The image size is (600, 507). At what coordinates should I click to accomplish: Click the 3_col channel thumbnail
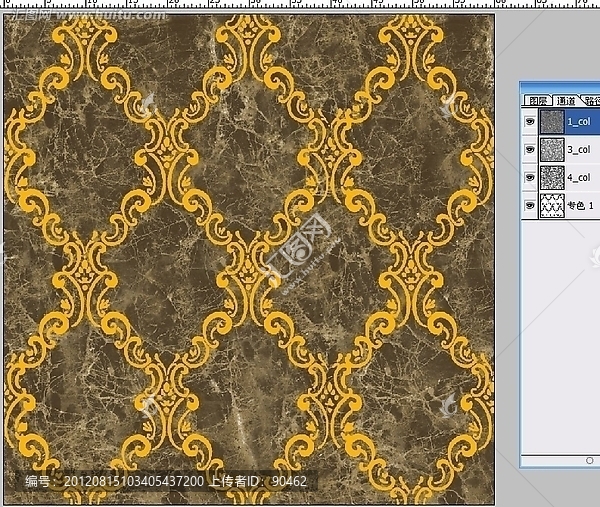[x=552, y=150]
